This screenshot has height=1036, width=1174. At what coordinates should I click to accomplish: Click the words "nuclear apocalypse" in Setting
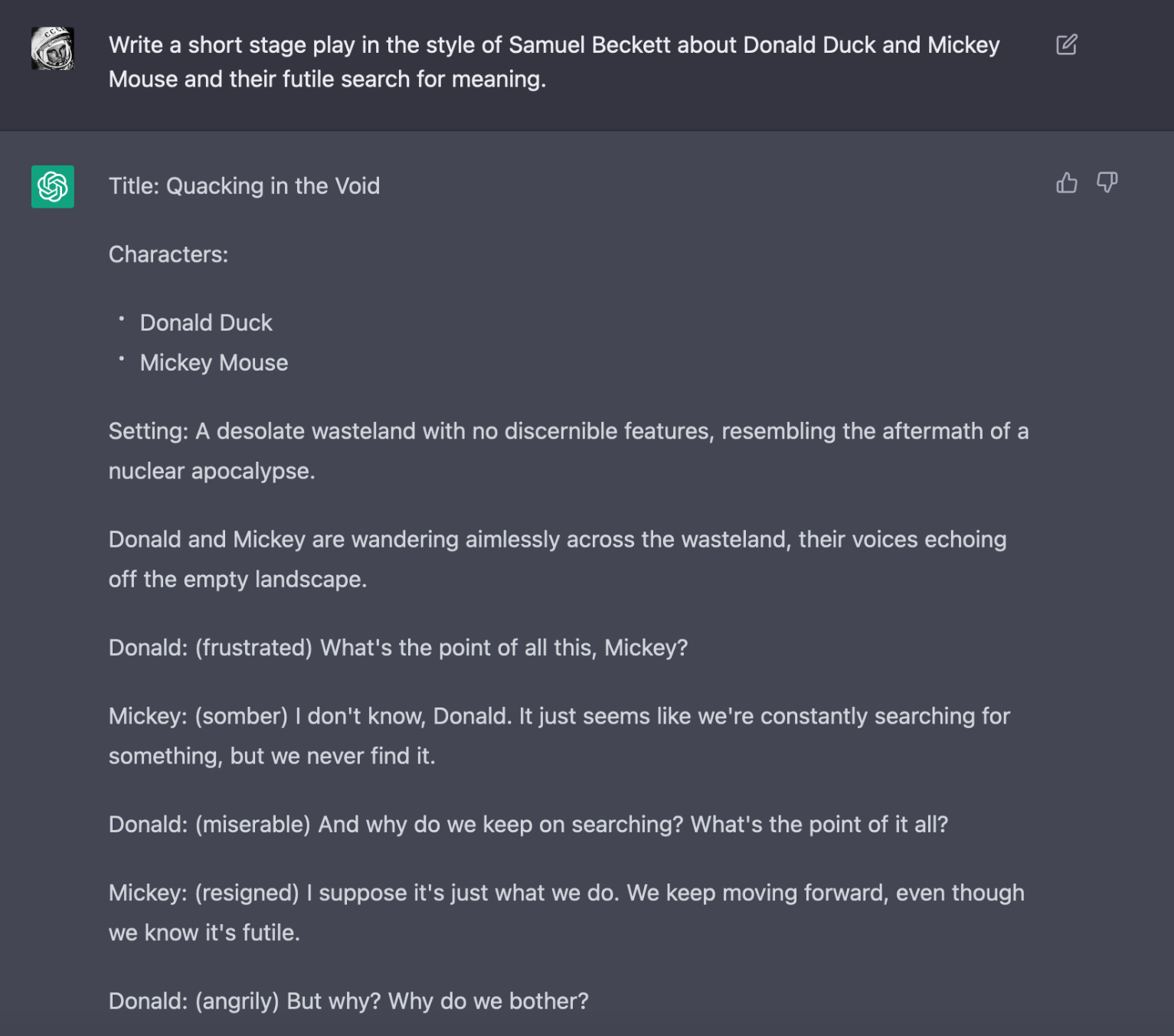211,471
